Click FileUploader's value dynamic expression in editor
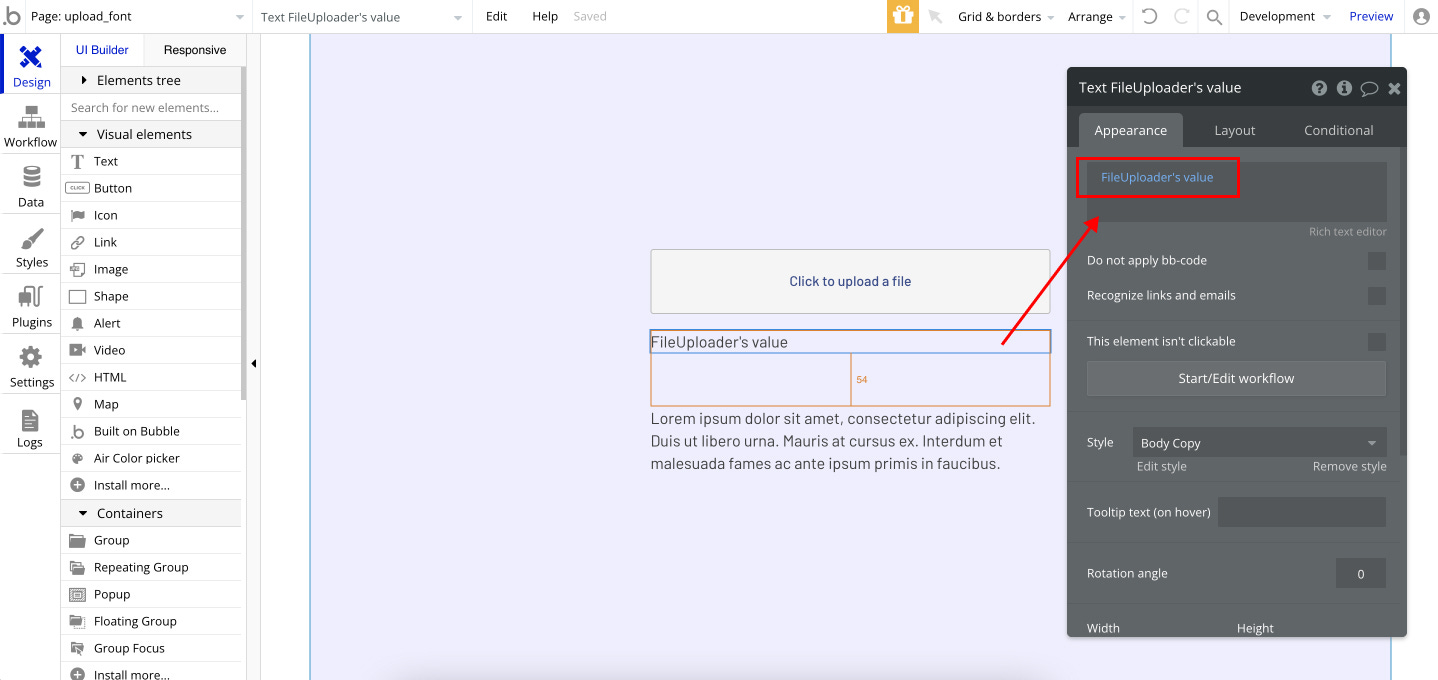Viewport: 1438px width, 680px height. 1157,177
